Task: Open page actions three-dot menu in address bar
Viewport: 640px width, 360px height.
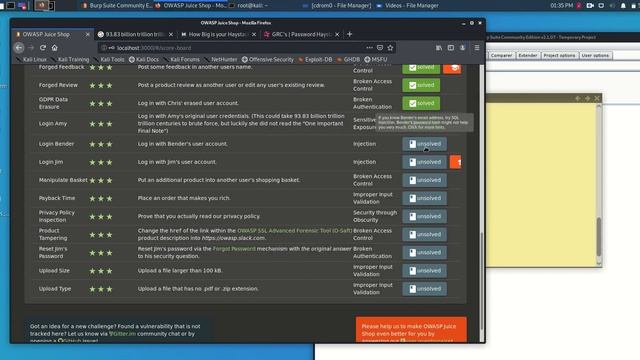Action: pos(369,48)
